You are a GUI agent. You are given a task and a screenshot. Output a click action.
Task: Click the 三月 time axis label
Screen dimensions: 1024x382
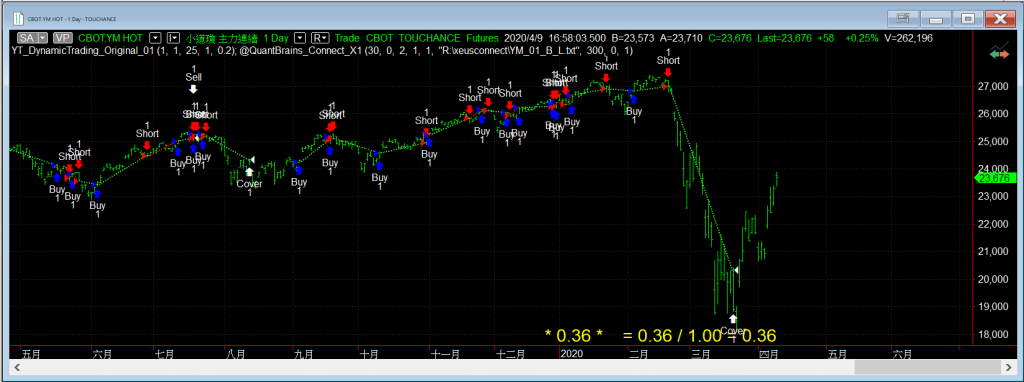701,354
